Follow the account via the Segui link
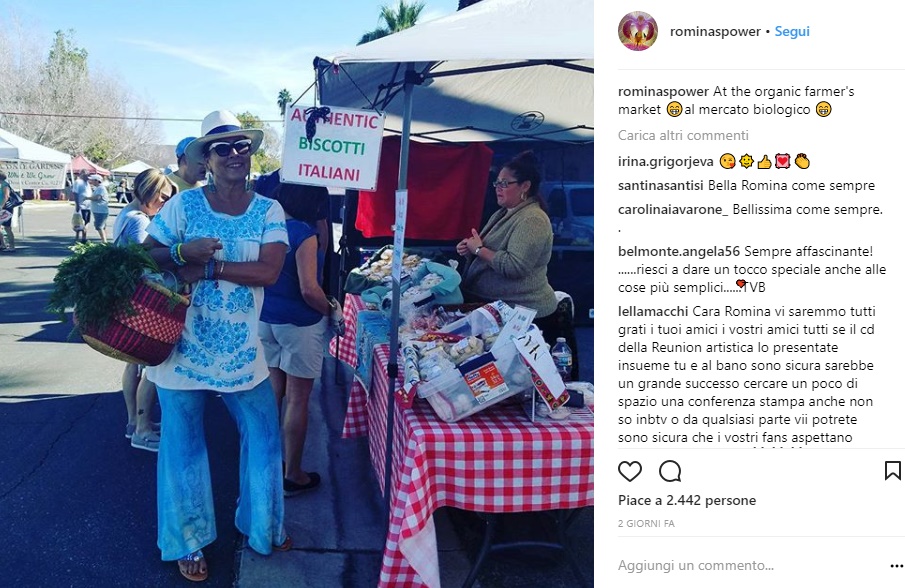The image size is (905, 588). (792, 32)
